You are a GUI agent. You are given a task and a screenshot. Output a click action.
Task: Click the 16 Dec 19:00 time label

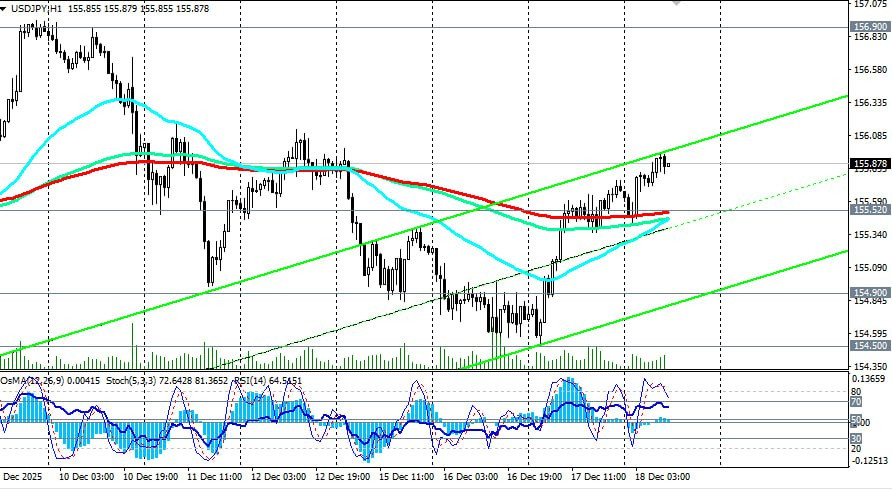[x=535, y=476]
